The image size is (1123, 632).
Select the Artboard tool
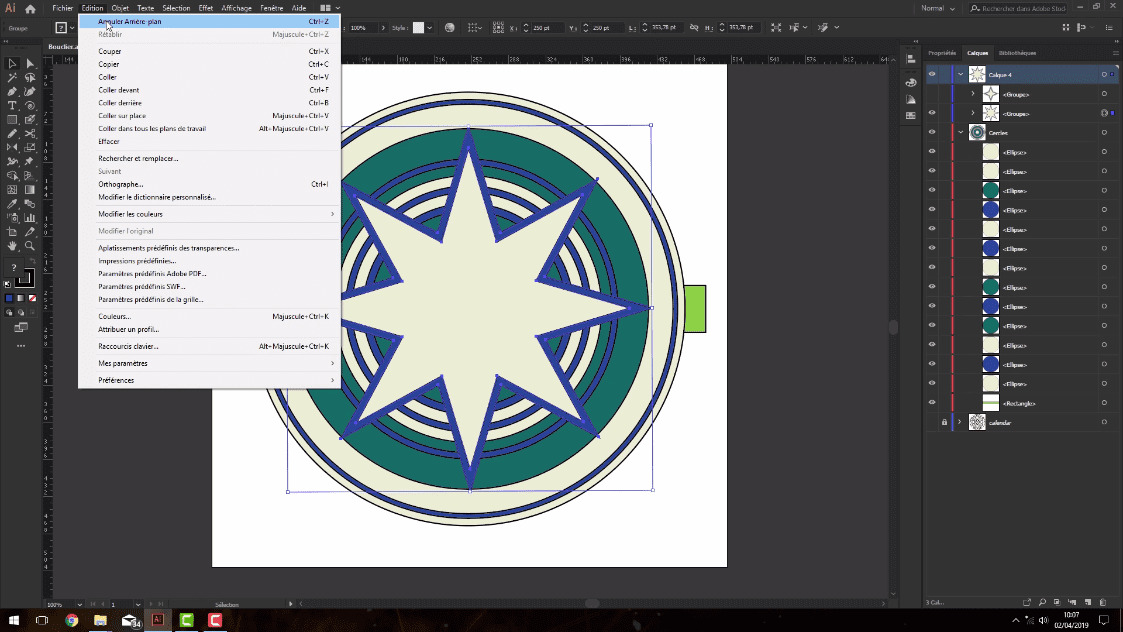13,232
